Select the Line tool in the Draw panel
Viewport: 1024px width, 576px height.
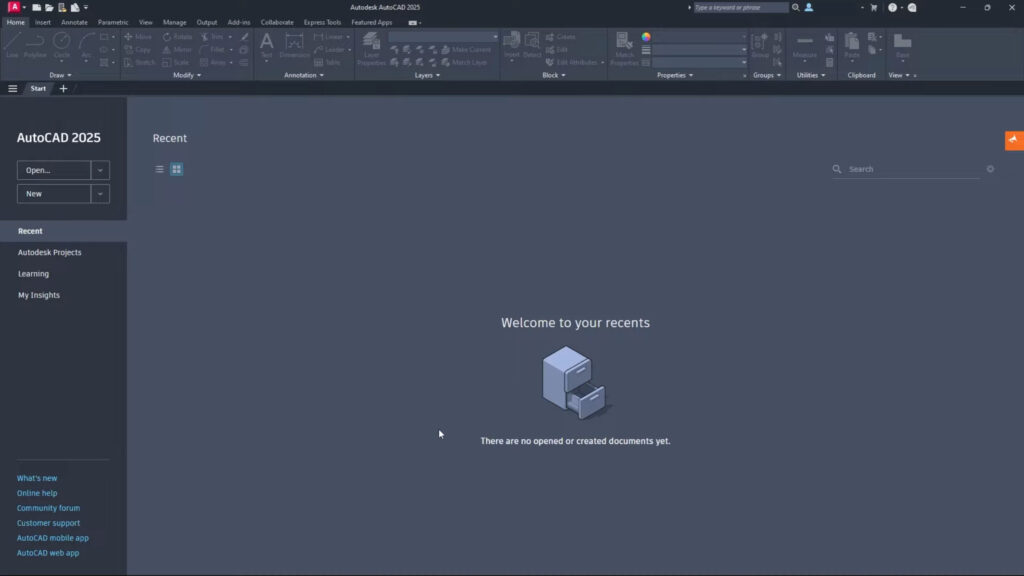point(12,45)
